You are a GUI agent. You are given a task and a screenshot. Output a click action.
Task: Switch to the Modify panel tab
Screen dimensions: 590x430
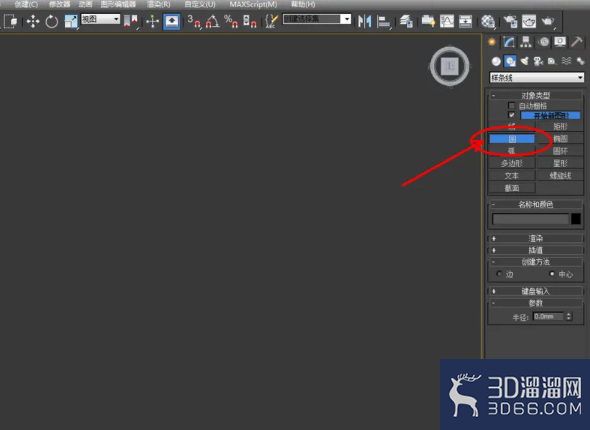pos(509,42)
